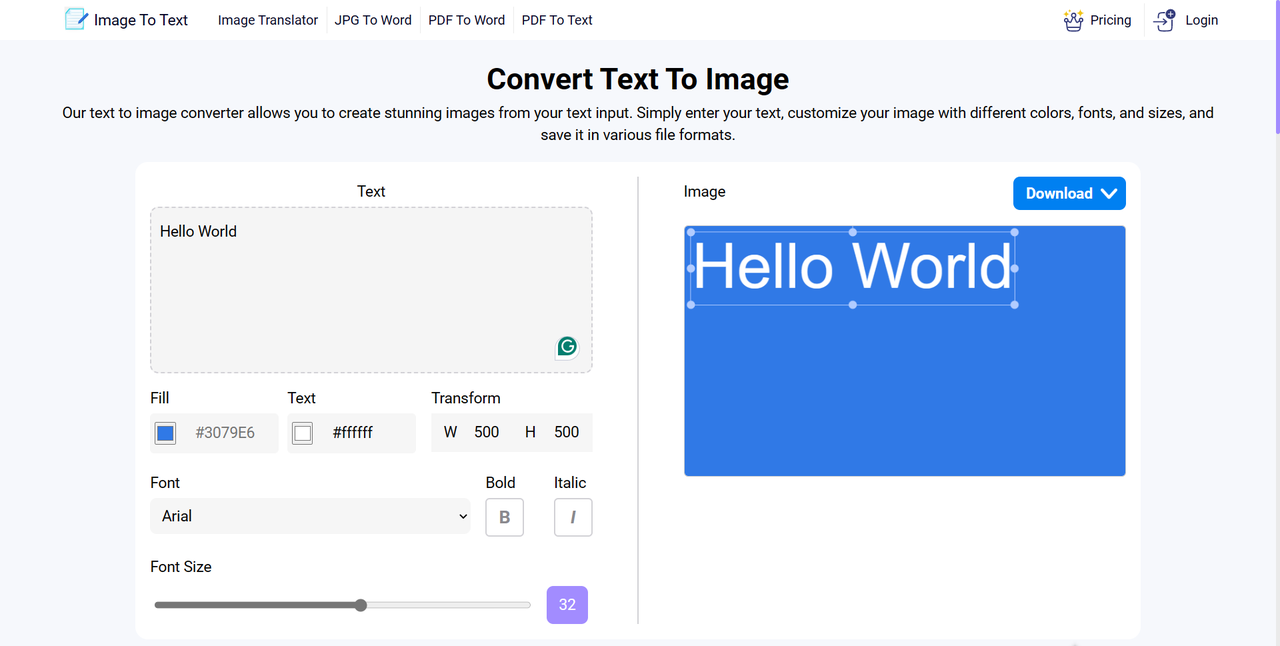The height and width of the screenshot is (646, 1280).
Task: Click the Transform label
Action: tap(466, 398)
